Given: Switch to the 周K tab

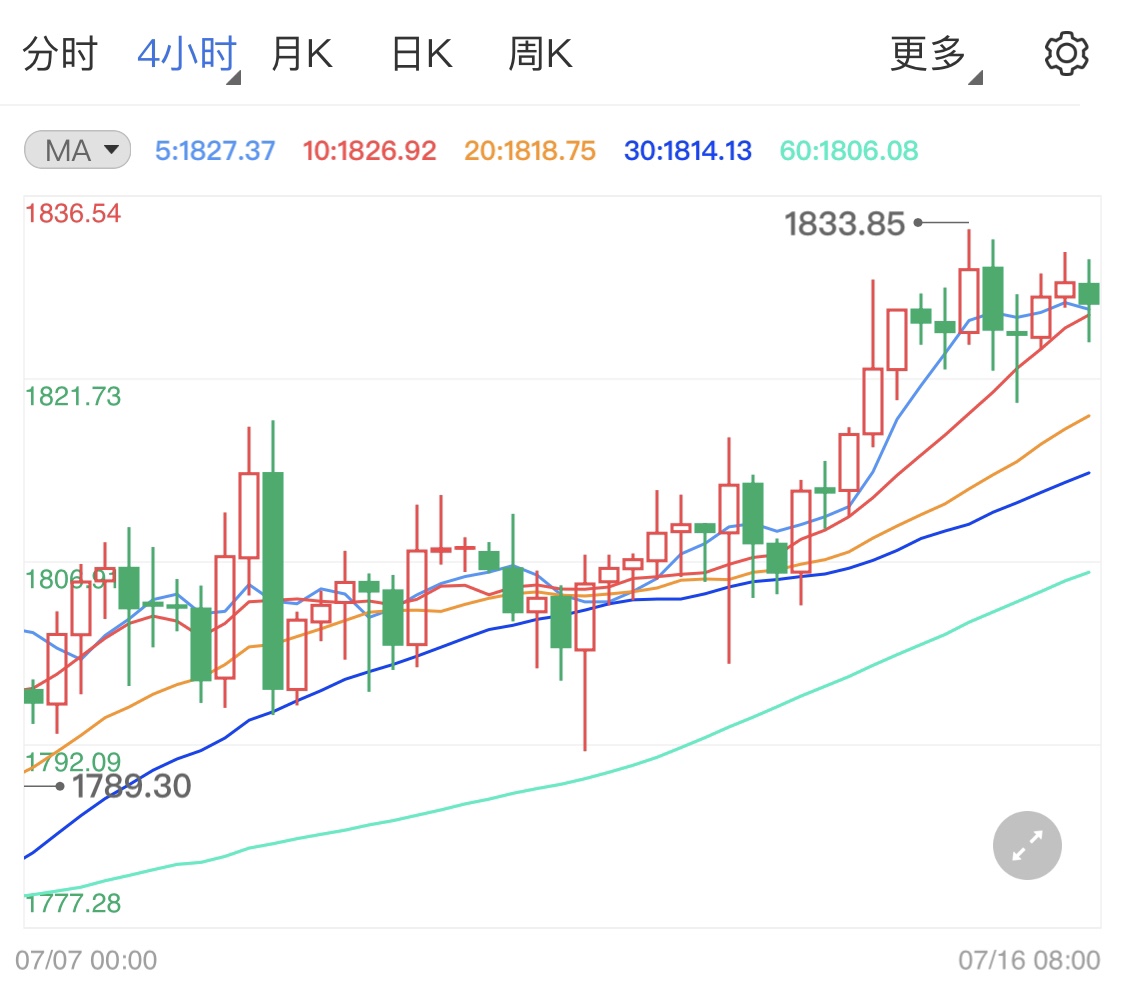Looking at the screenshot, I should 540,54.
